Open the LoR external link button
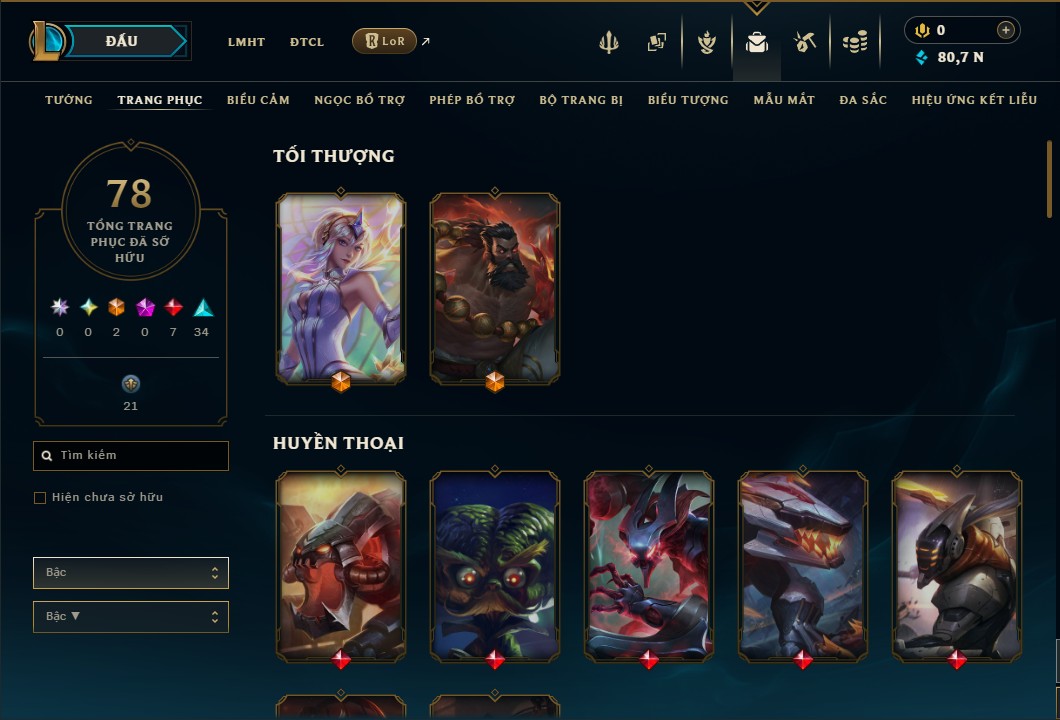The height and width of the screenshot is (720, 1060). 384,41
